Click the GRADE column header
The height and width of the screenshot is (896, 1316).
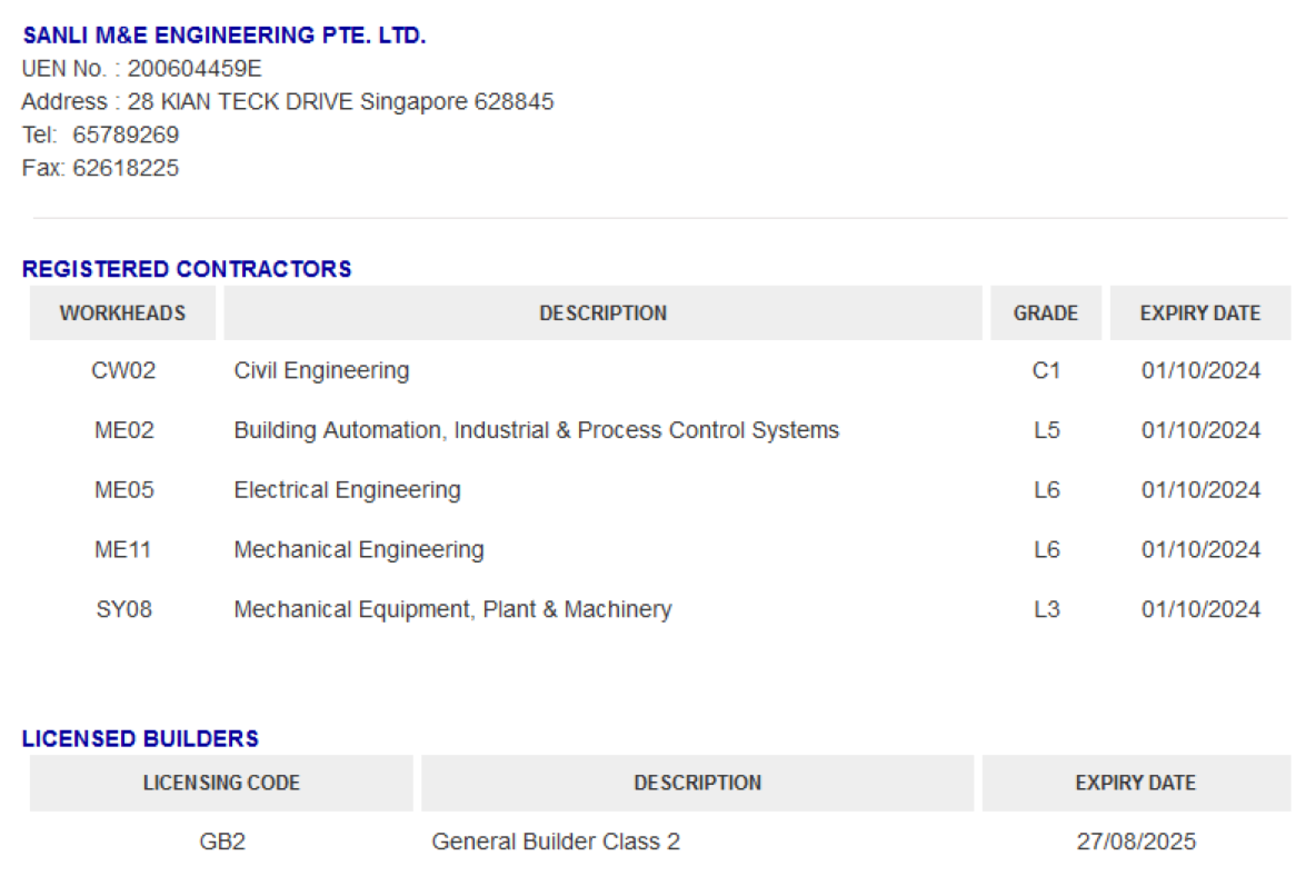tap(1045, 313)
